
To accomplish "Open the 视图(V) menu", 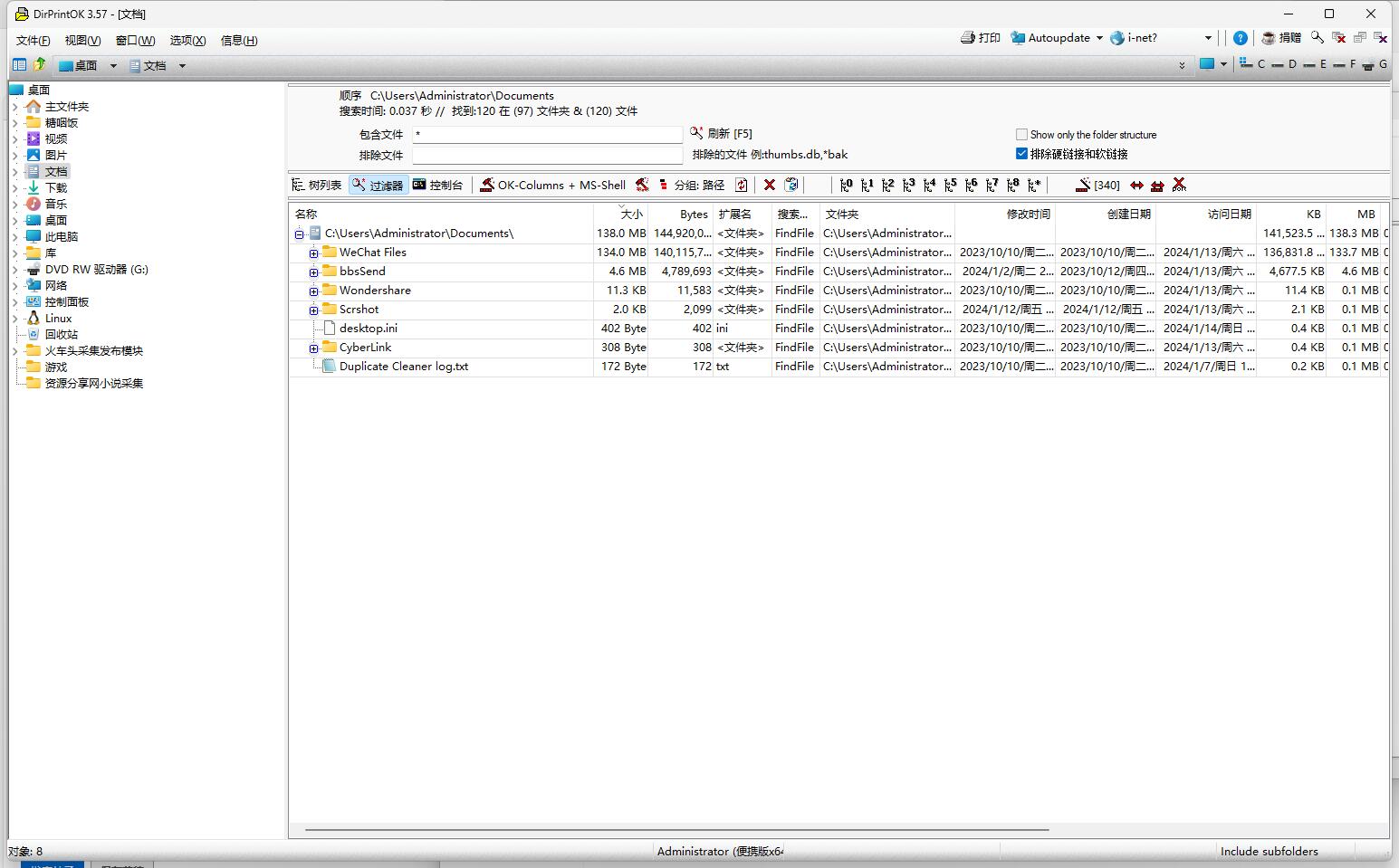I will tap(82, 40).
